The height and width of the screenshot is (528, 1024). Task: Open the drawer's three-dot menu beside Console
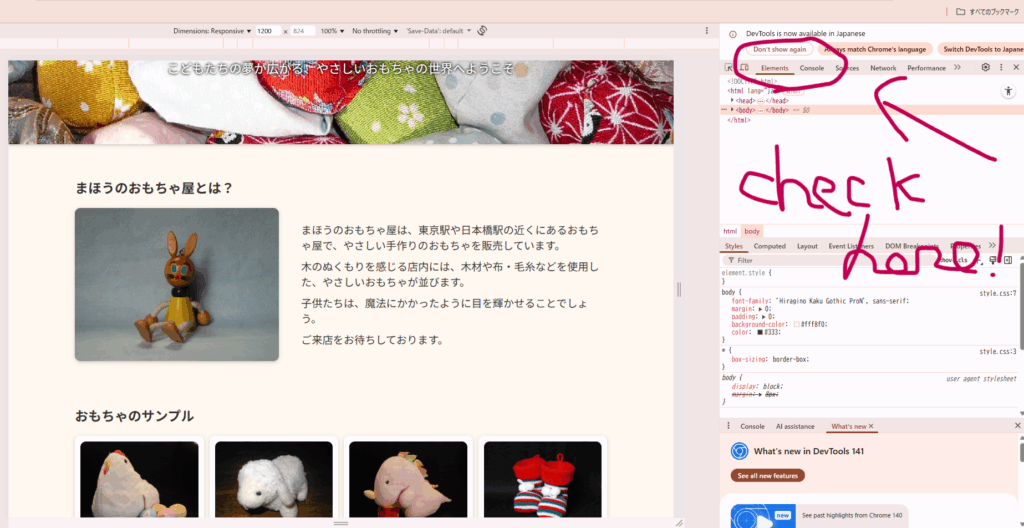click(x=728, y=426)
